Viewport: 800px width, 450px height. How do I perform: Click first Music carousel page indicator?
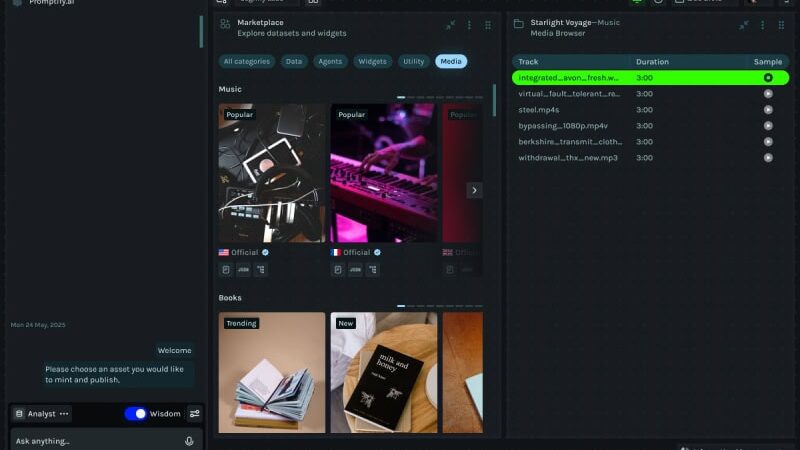(x=401, y=97)
